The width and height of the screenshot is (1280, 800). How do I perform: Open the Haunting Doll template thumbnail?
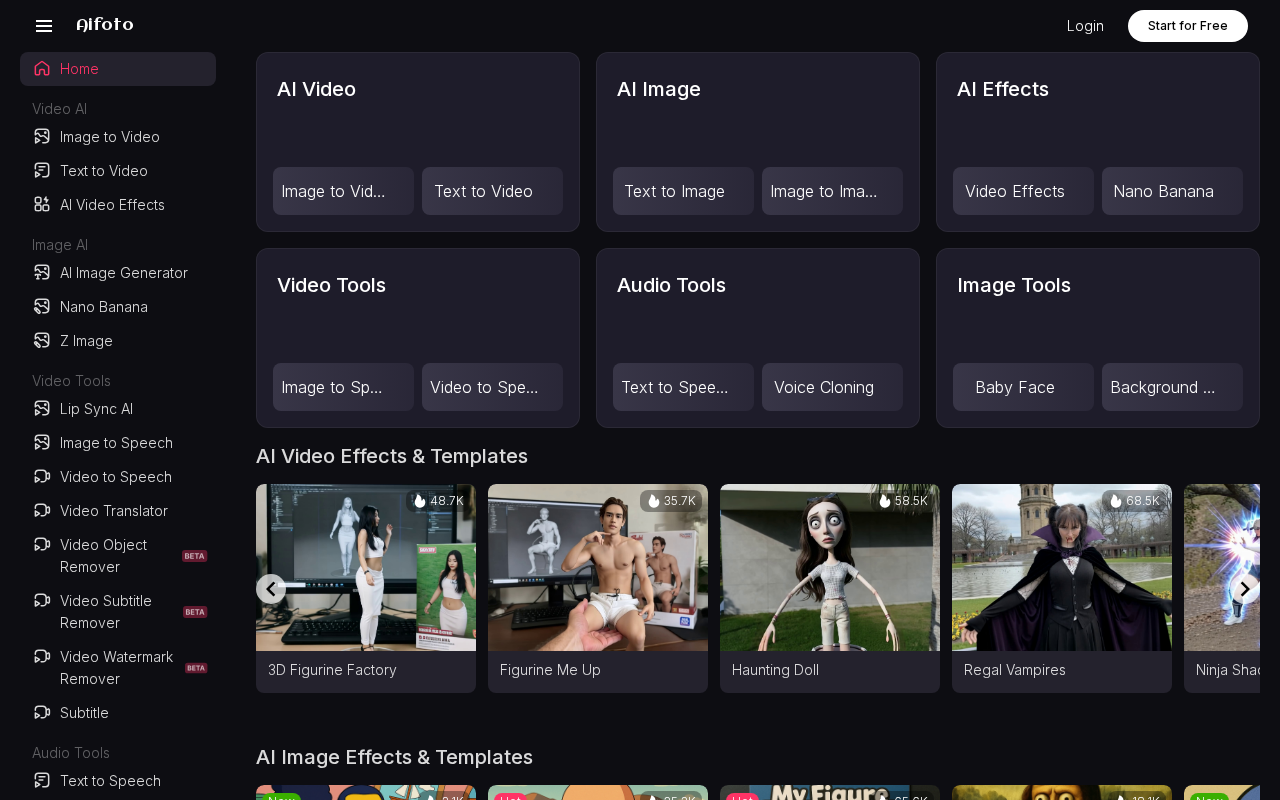(829, 568)
